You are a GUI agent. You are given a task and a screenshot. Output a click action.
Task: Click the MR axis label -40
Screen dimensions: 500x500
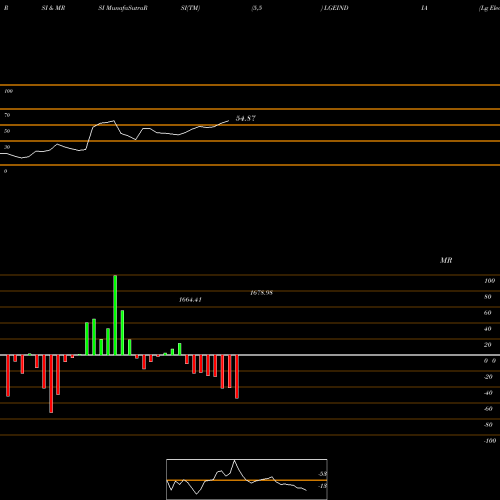point(488,393)
